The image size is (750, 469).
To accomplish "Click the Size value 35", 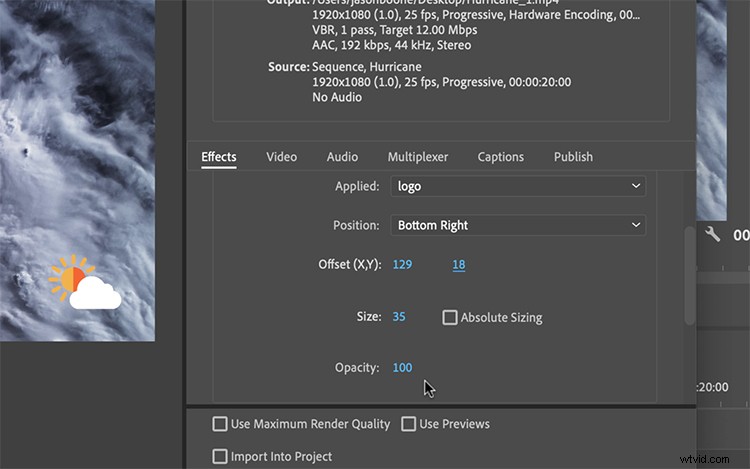I will pos(398,316).
